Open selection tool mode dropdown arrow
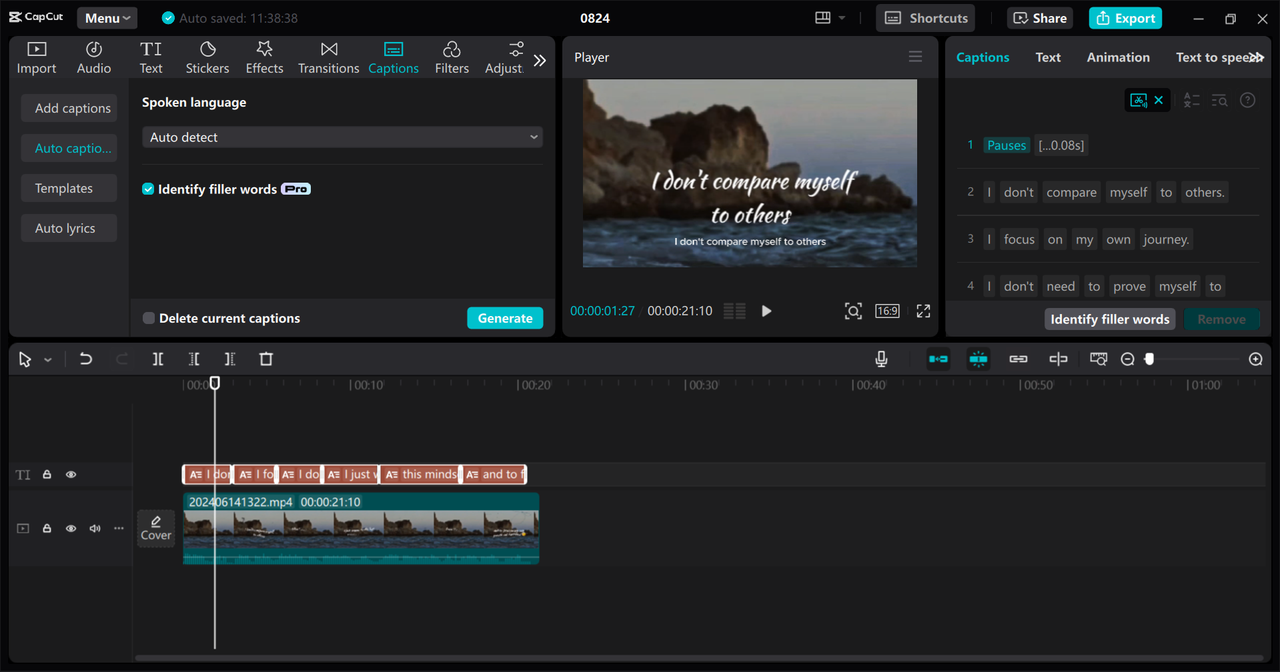 pos(47,360)
